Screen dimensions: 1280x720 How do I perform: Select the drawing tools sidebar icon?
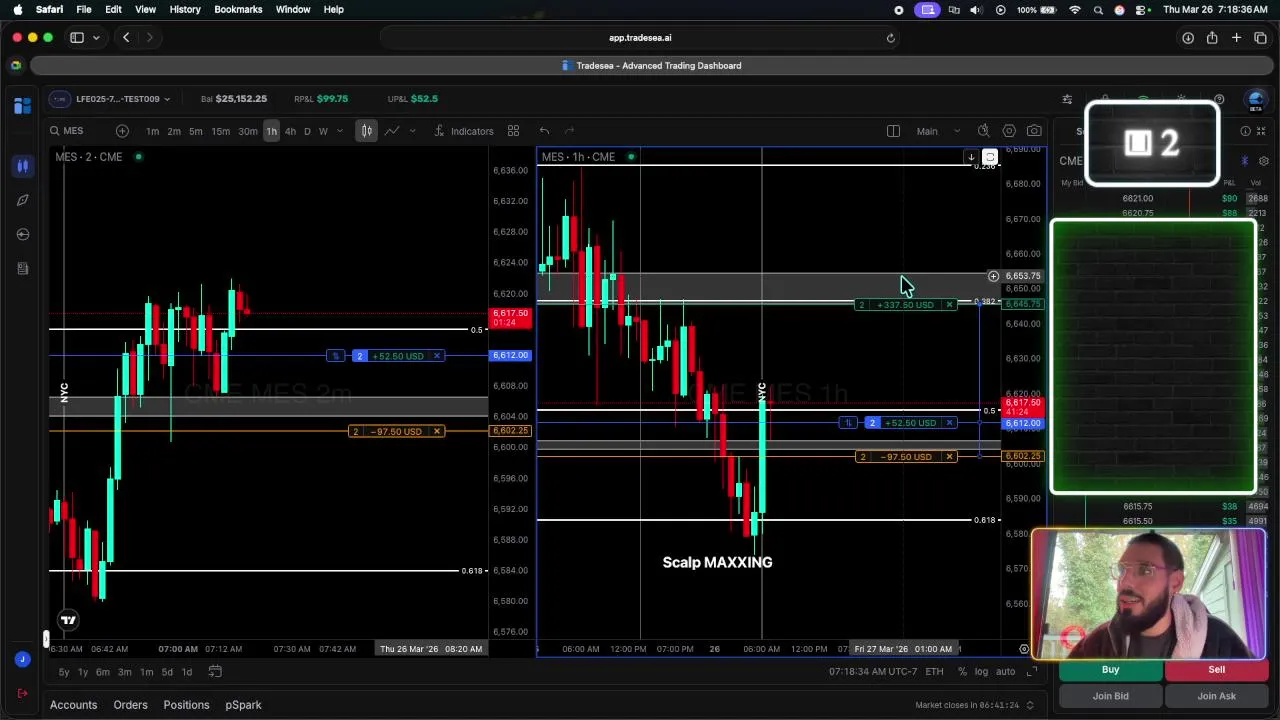click(x=23, y=166)
